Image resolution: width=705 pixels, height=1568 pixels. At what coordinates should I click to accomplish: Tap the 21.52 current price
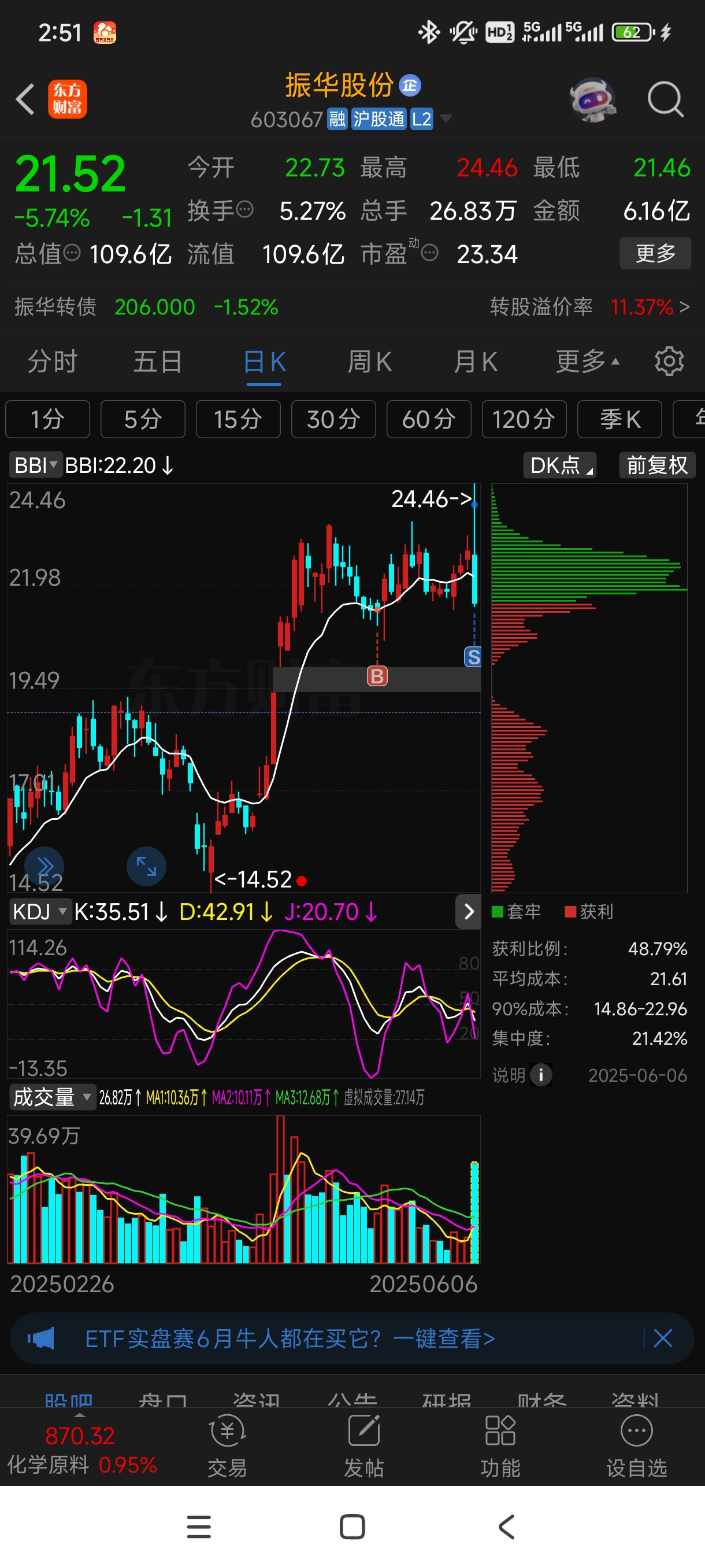coord(70,173)
